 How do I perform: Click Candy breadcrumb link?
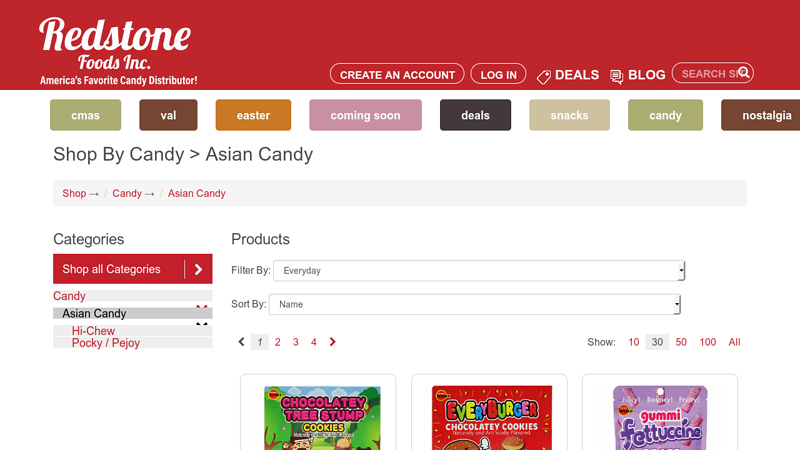pos(127,193)
